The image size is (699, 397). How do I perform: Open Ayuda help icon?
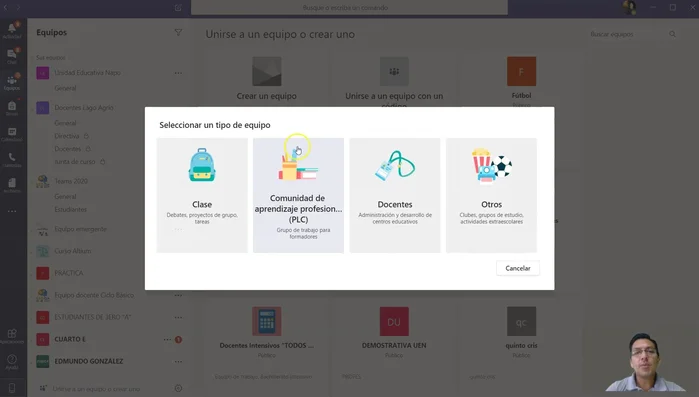click(12, 362)
